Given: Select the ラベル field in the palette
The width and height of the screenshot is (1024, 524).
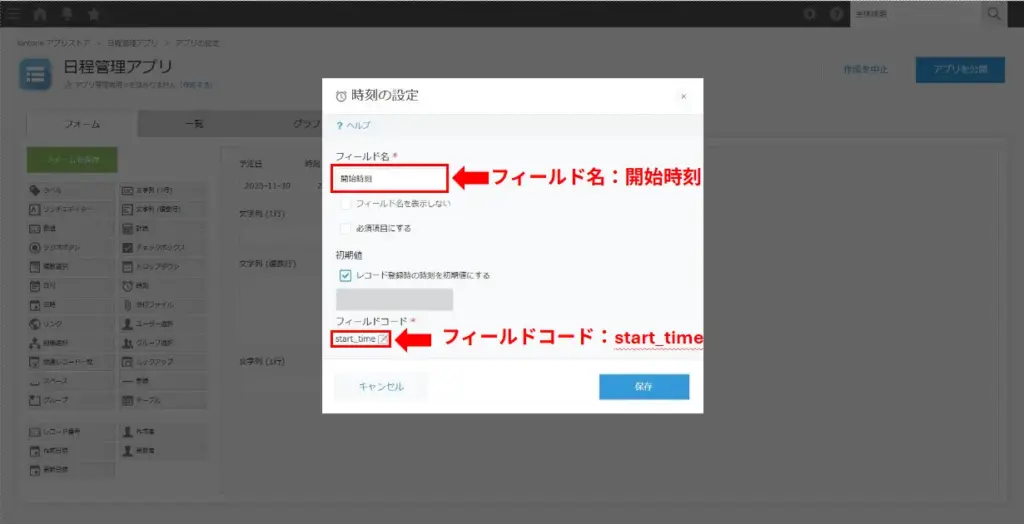Looking at the screenshot, I should [71, 190].
